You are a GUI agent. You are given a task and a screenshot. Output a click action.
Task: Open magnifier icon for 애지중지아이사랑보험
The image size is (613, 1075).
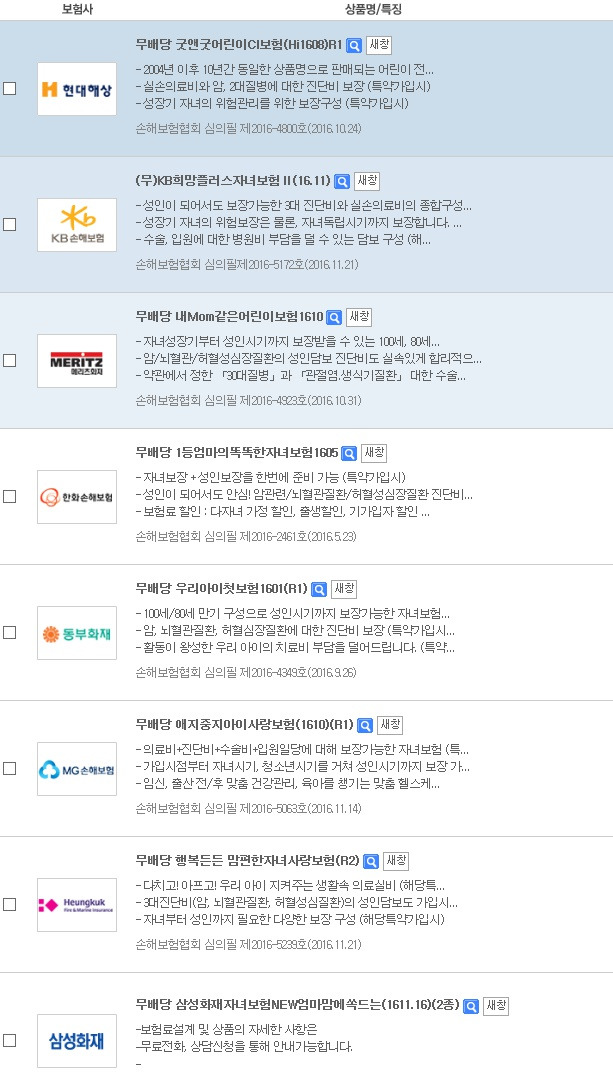point(365,725)
